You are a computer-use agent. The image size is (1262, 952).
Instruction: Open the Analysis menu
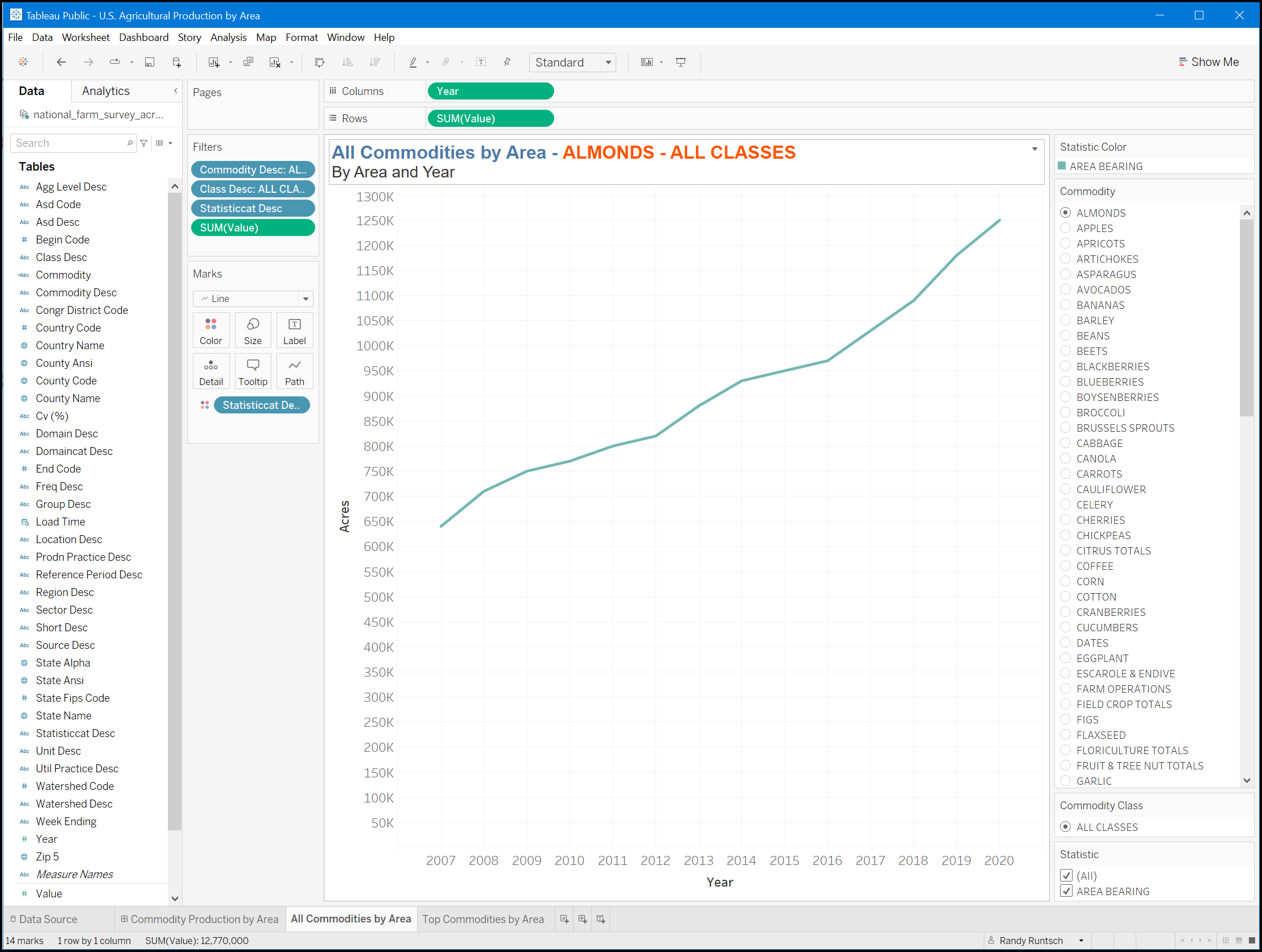228,37
